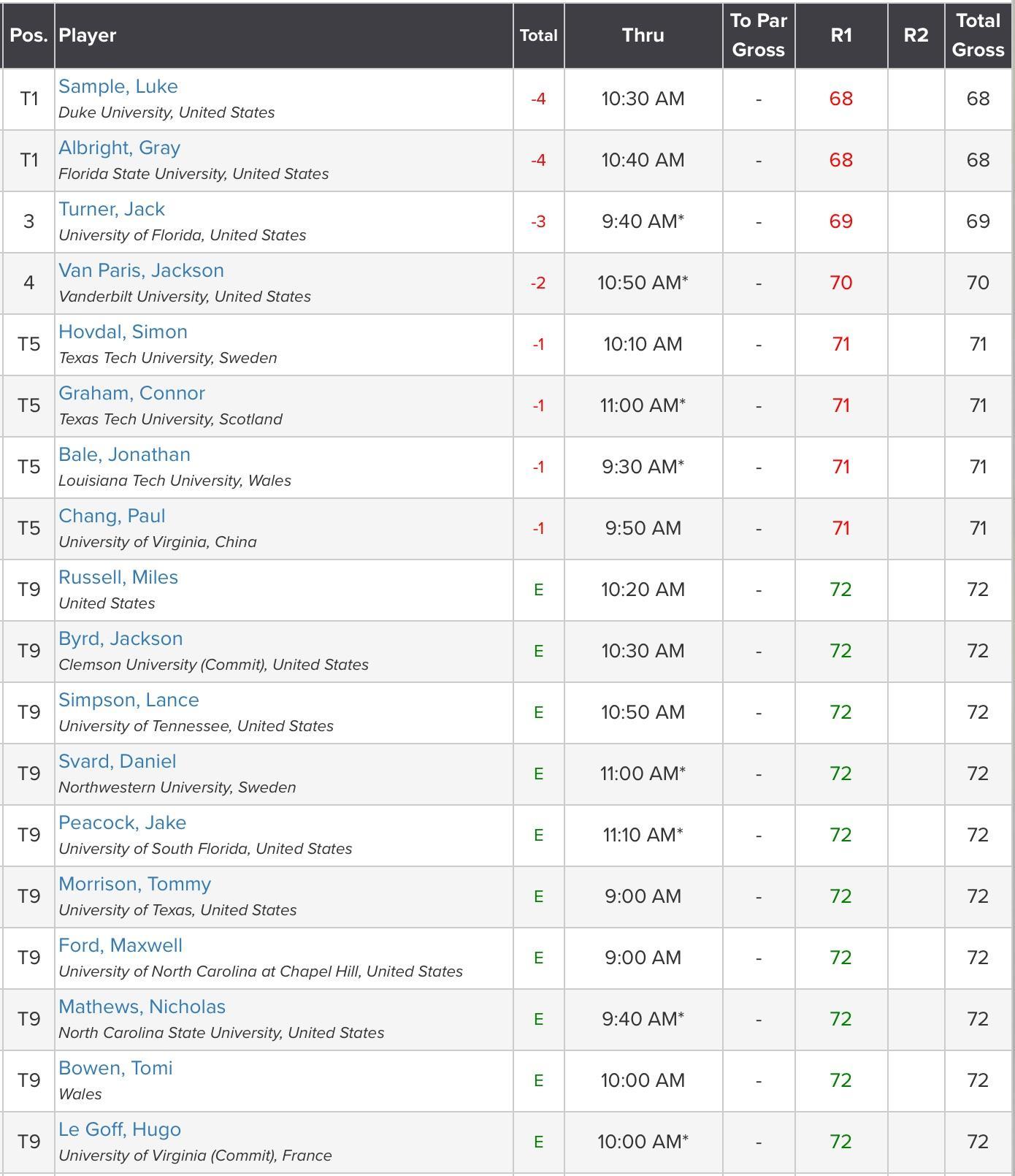View Connor Graham's profile

point(131,393)
